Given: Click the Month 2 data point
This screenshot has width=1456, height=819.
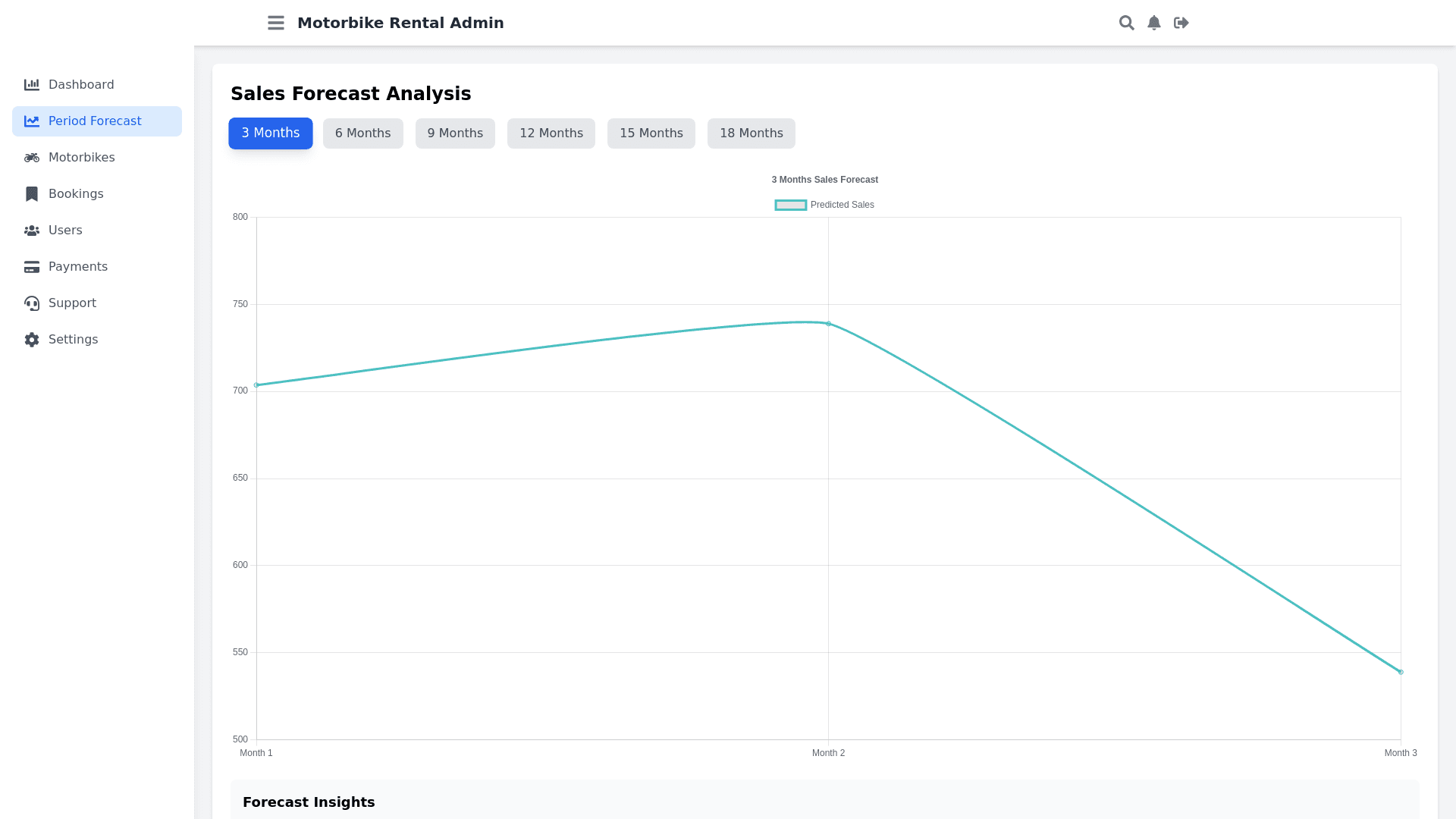Looking at the screenshot, I should point(828,324).
